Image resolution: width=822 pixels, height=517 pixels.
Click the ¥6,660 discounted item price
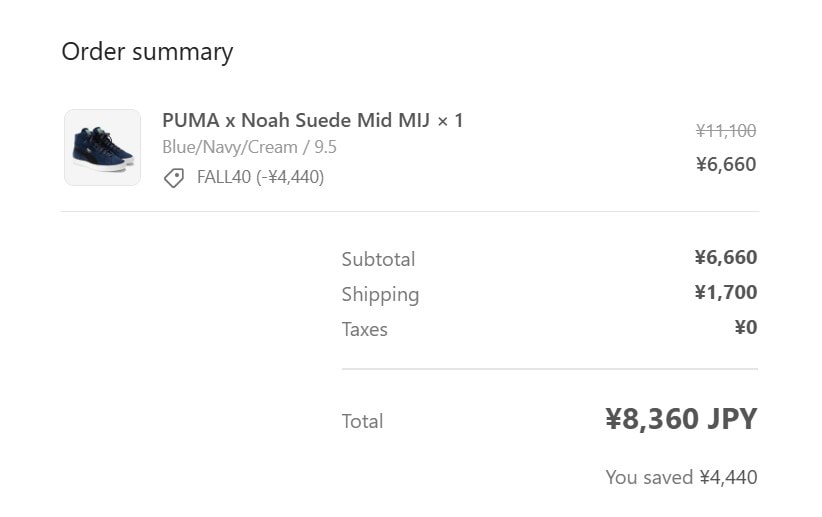tap(726, 164)
